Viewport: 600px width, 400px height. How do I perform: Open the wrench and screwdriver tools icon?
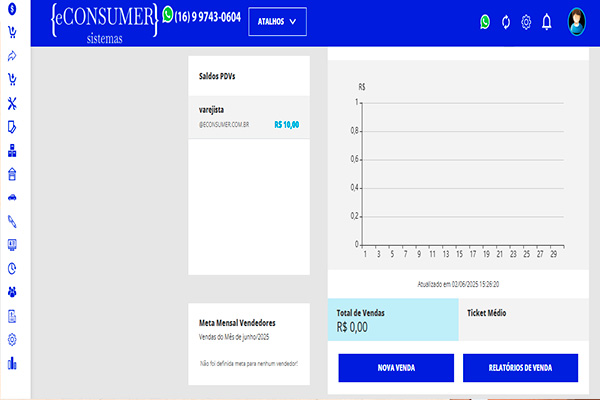(x=12, y=103)
